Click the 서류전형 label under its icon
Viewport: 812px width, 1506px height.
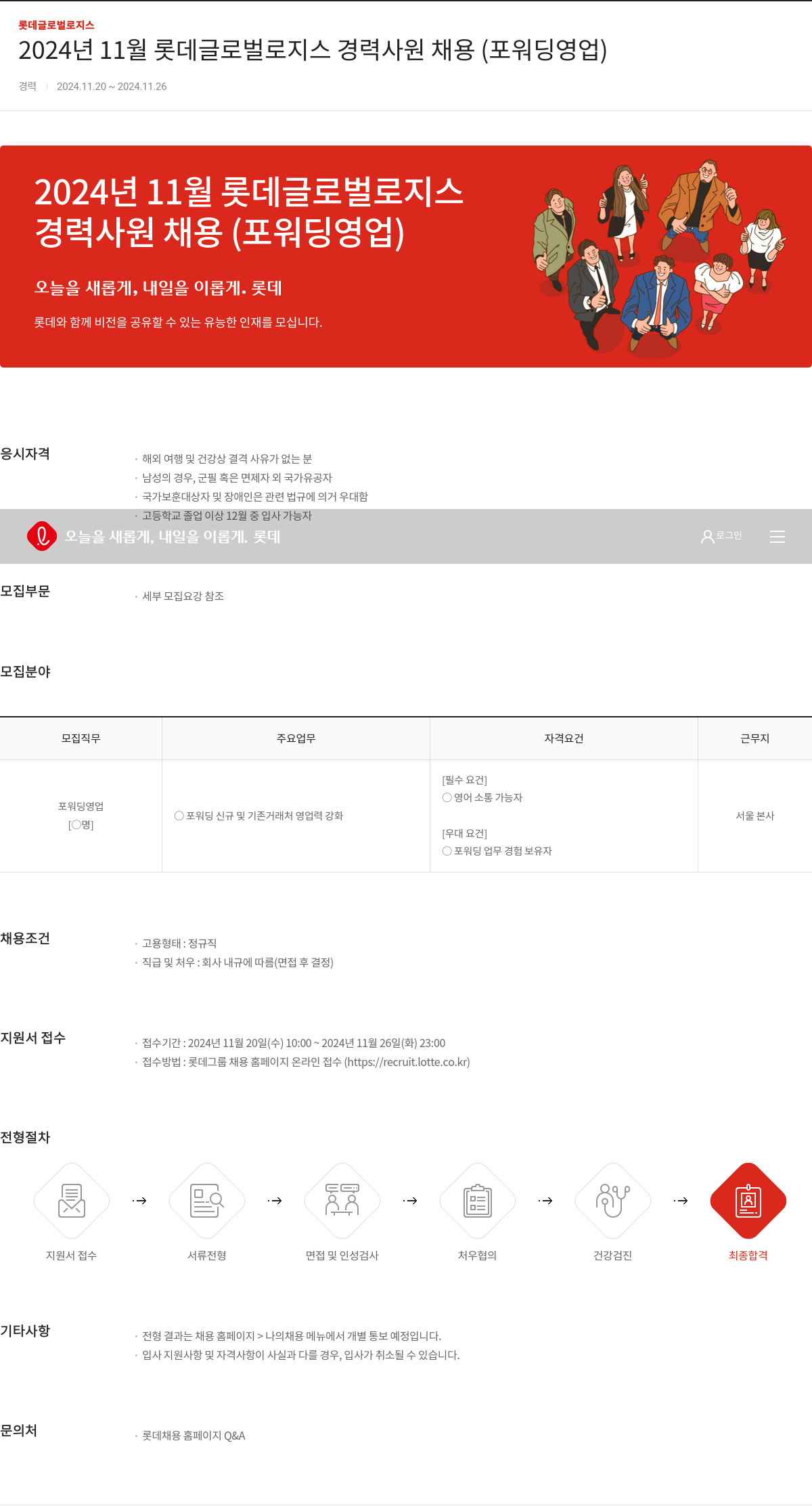[x=207, y=1256]
